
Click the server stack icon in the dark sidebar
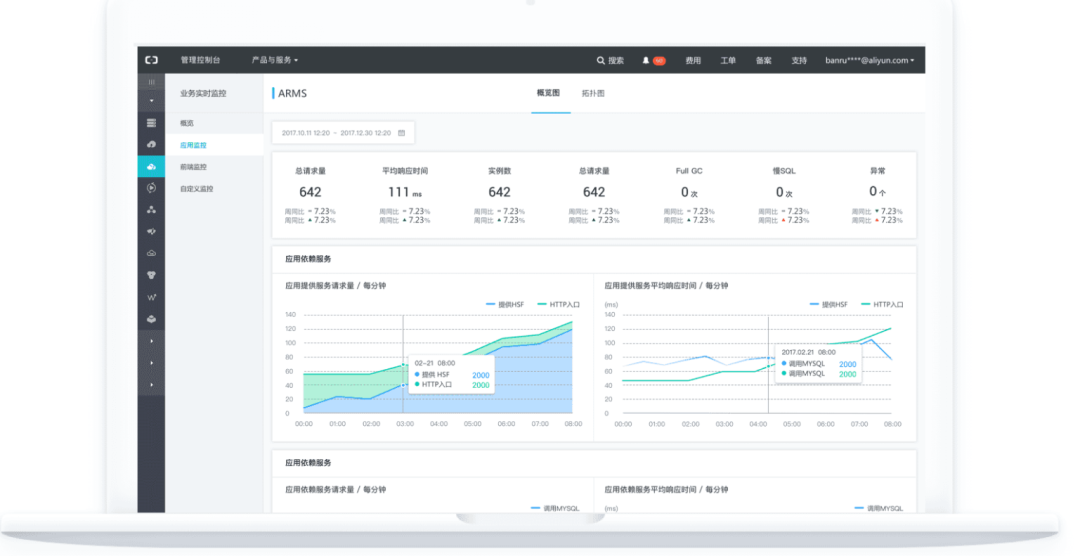(x=152, y=123)
